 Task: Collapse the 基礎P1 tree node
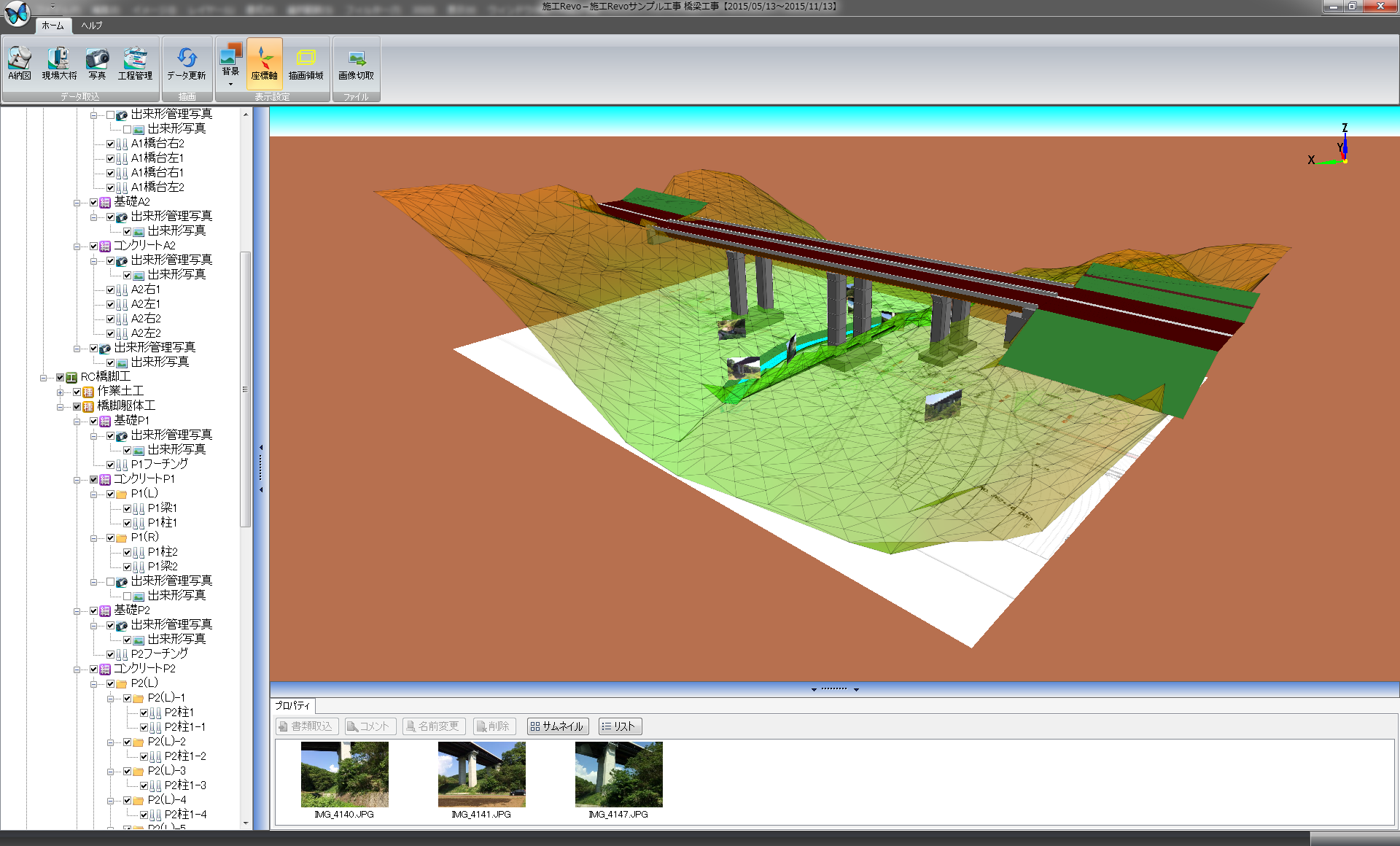tap(77, 422)
